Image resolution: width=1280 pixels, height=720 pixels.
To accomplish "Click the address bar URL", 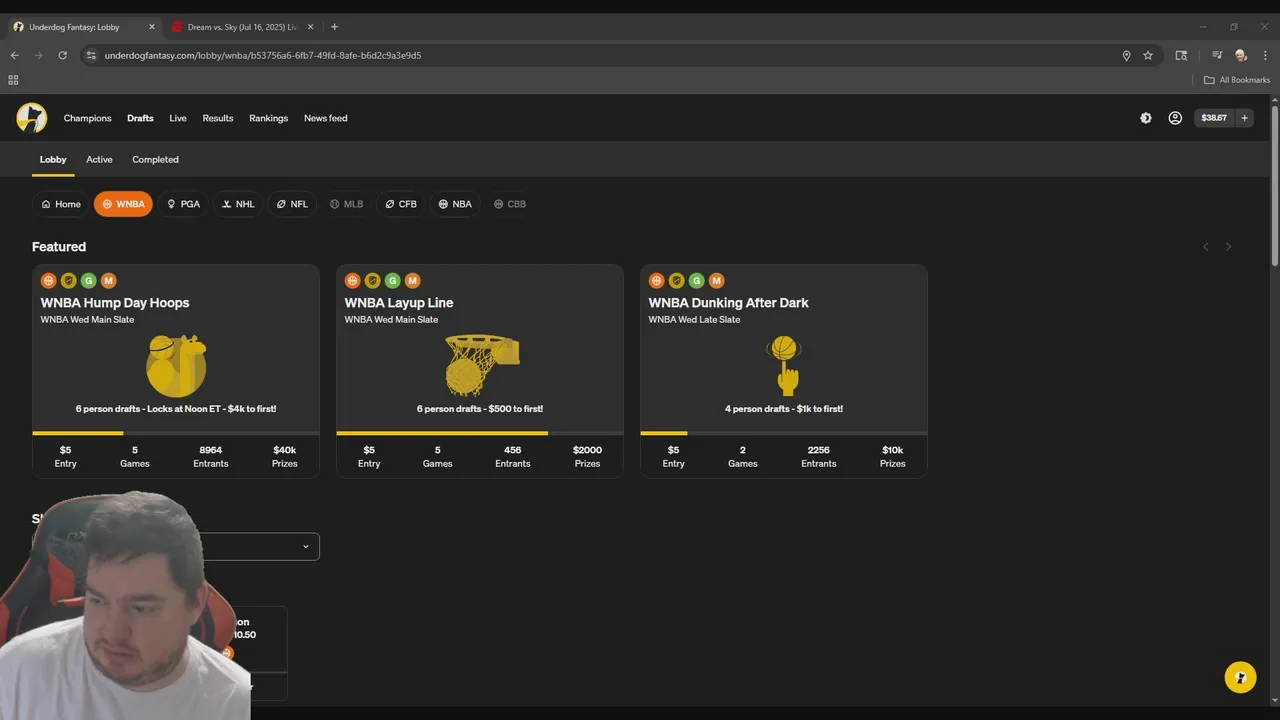I will pos(262,55).
